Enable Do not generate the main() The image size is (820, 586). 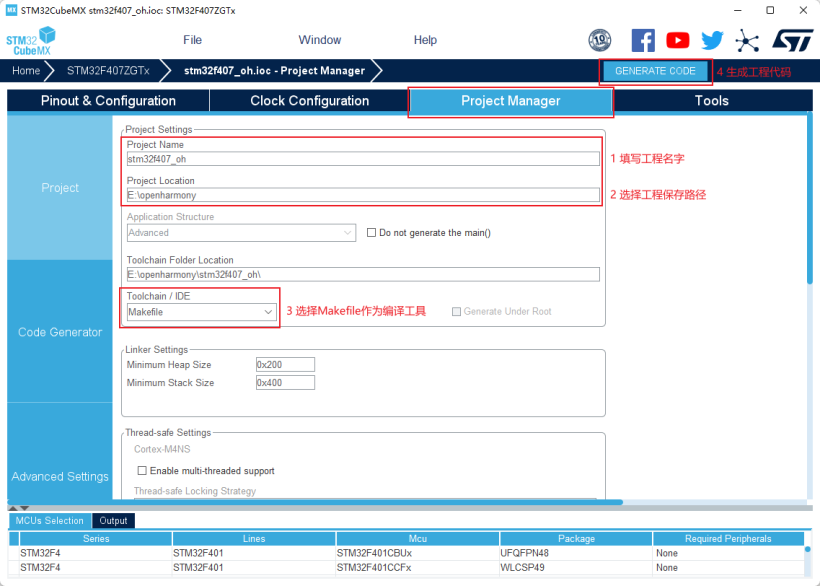pos(372,233)
